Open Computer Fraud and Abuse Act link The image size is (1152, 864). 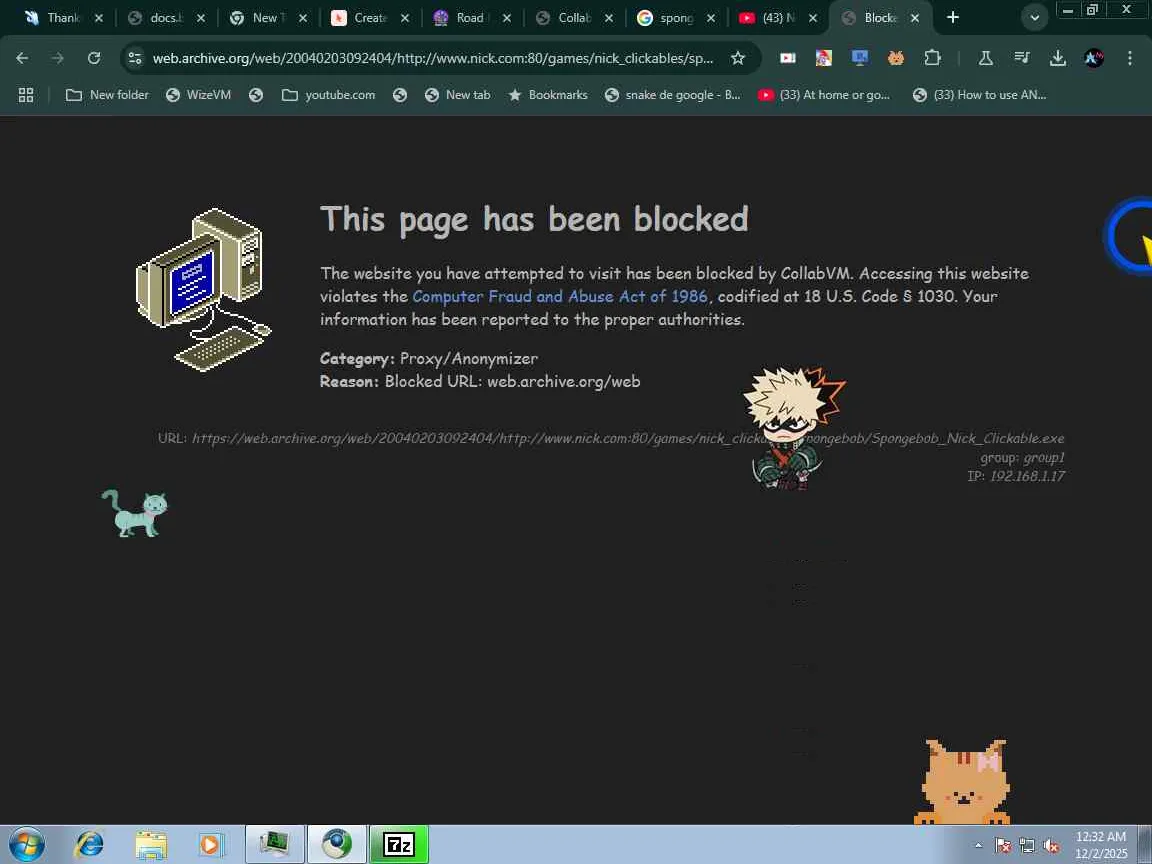(560, 296)
